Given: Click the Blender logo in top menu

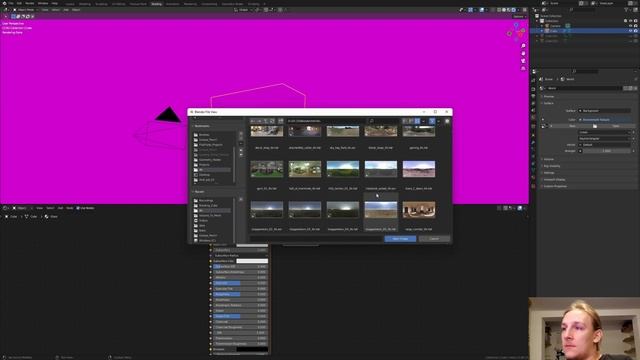Looking at the screenshot, I should pyautogui.click(x=4, y=3).
